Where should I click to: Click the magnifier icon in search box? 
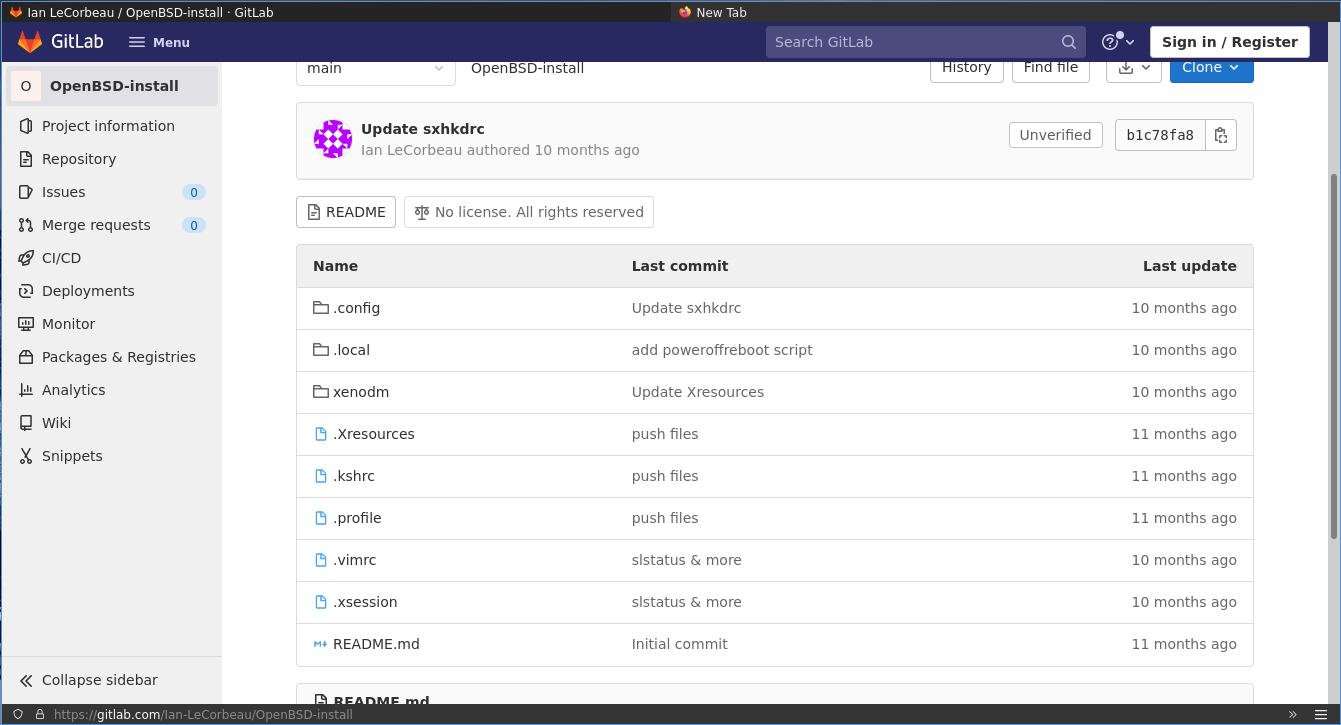[x=1069, y=42]
